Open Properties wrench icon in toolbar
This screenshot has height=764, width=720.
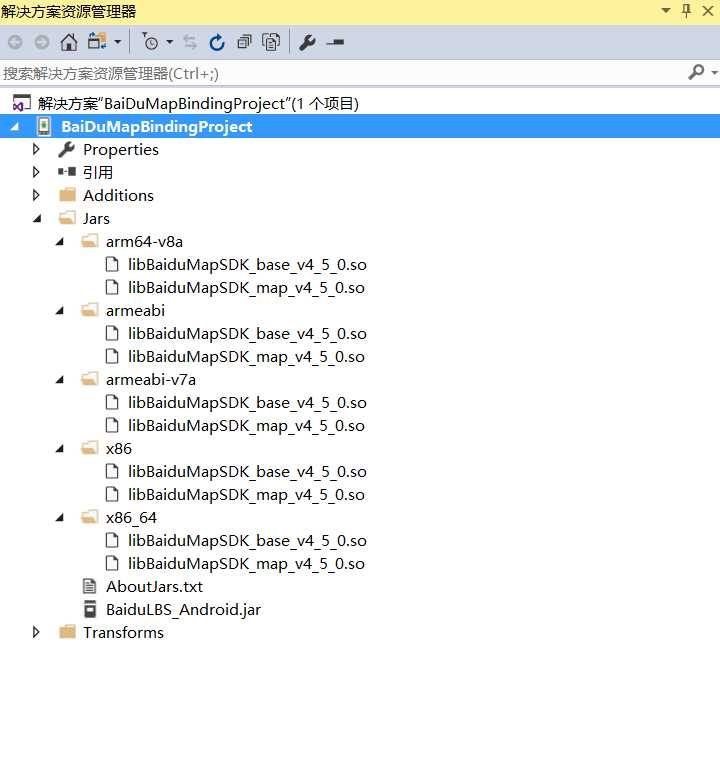(307, 42)
